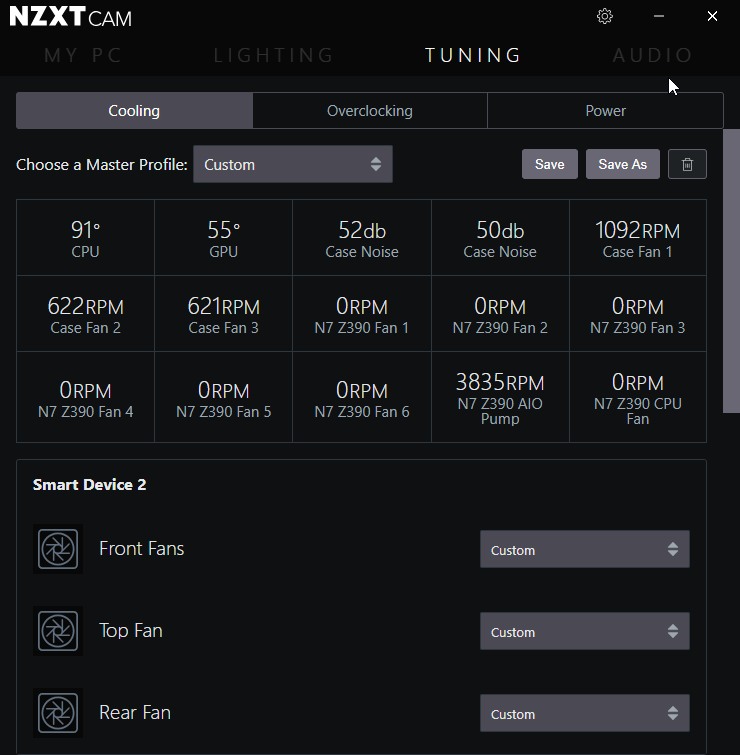Viewport: 740px width, 755px height.
Task: Click the 52db Case Noise tile
Action: pyautogui.click(x=362, y=238)
